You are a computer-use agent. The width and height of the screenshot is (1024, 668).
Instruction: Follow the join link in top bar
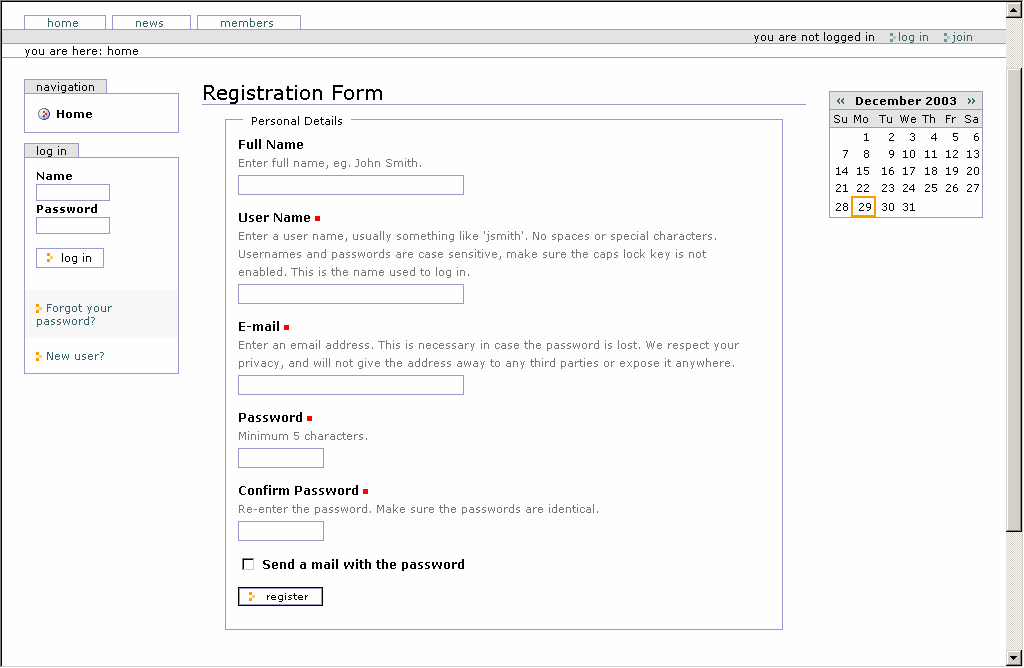coord(962,37)
